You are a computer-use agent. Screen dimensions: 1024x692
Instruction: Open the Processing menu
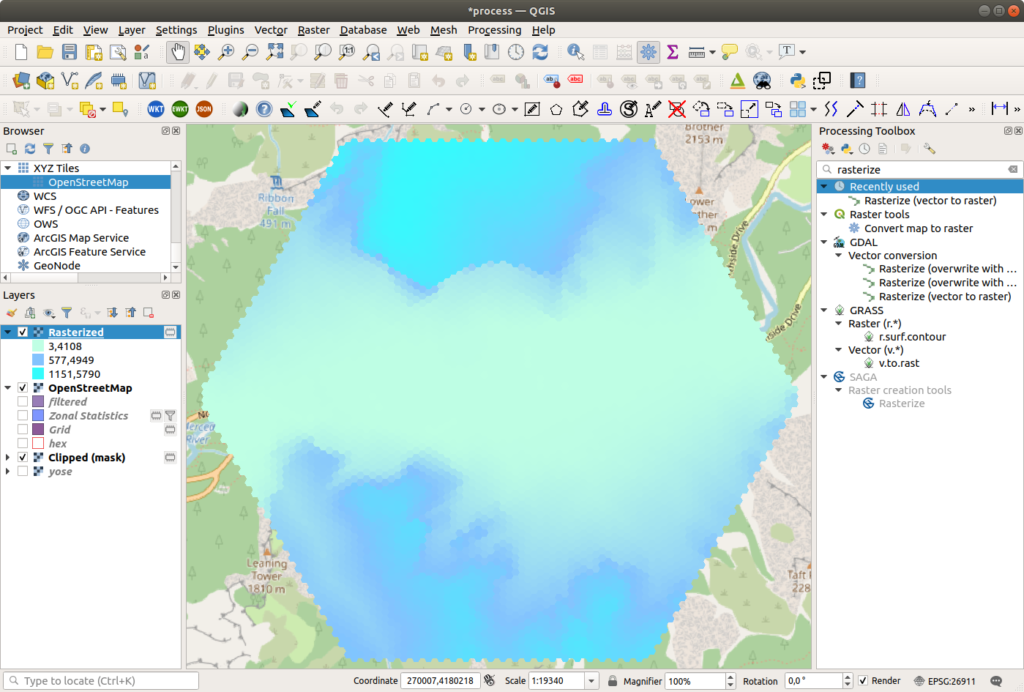(494, 30)
